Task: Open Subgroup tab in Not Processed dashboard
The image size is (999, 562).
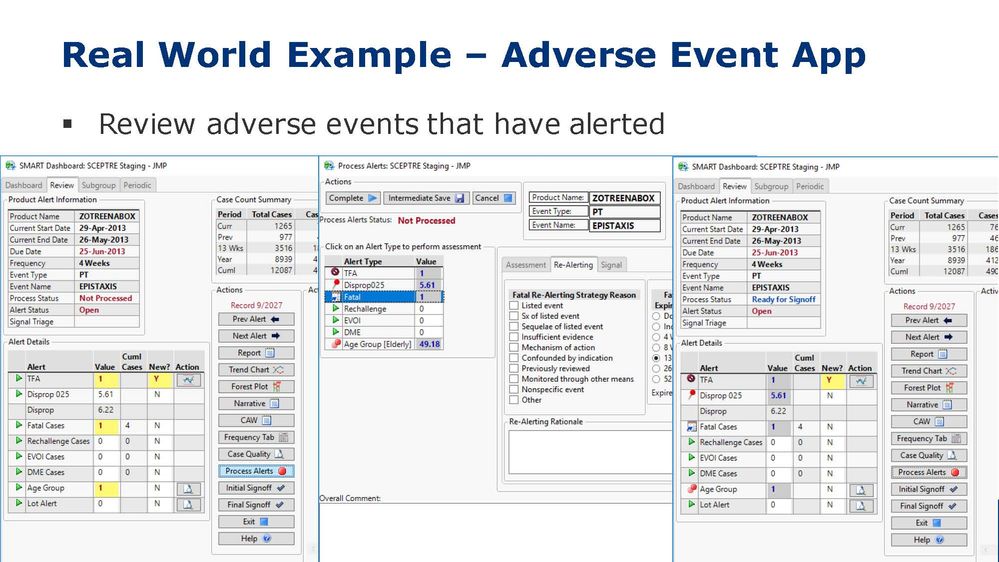Action: click(x=99, y=185)
